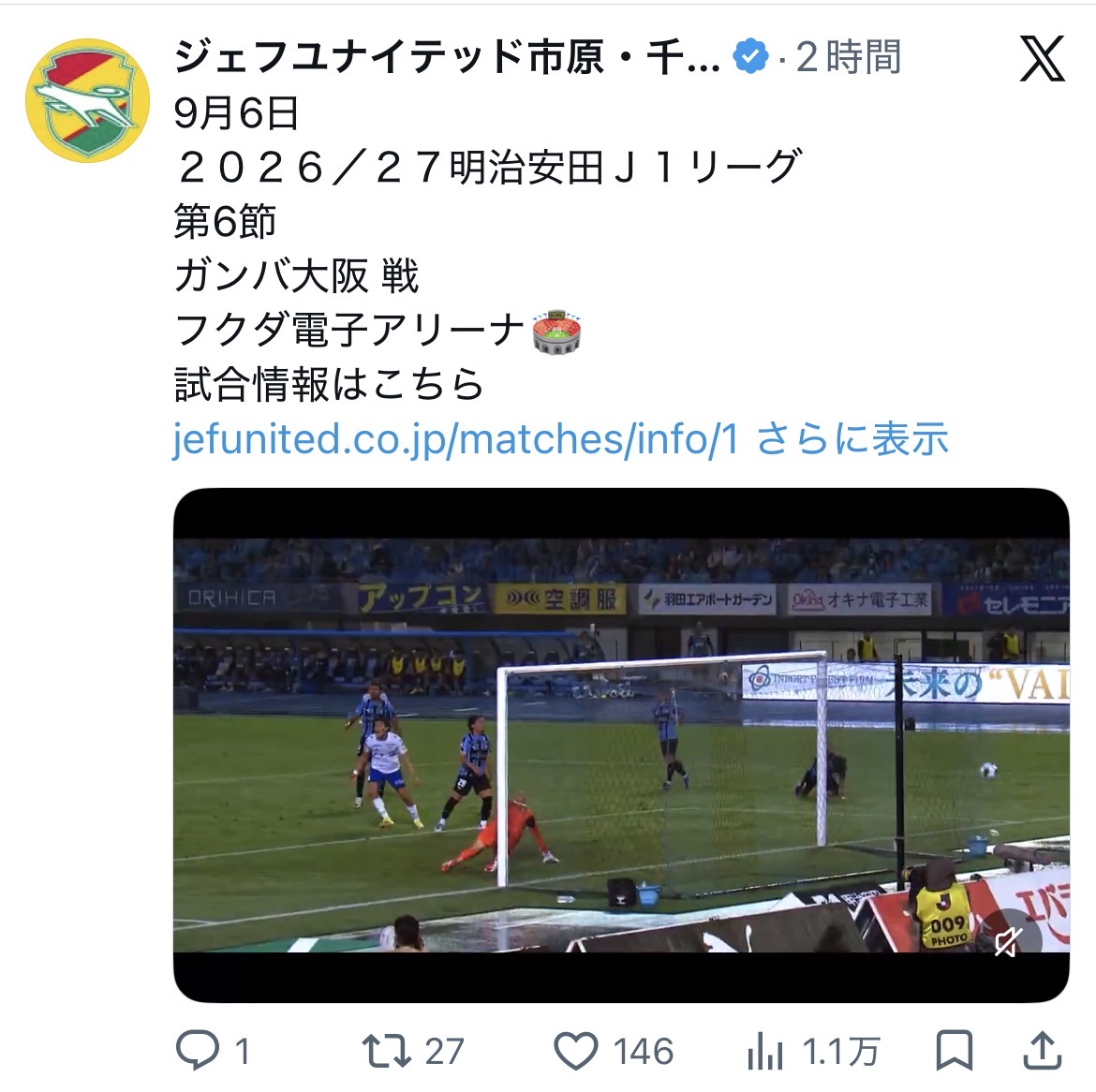The height and width of the screenshot is (1092, 1096).
Task: Click the reply count 1
Action: [x=243, y=1052]
